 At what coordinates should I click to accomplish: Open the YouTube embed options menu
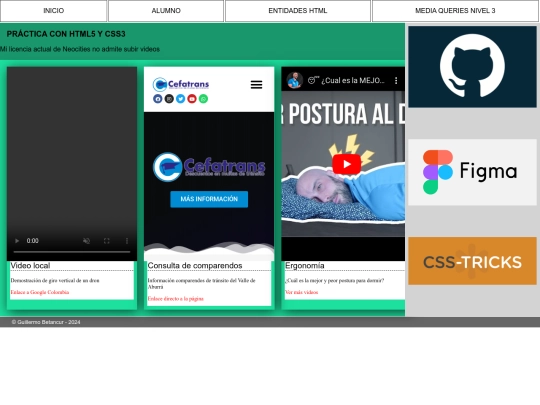(396, 80)
